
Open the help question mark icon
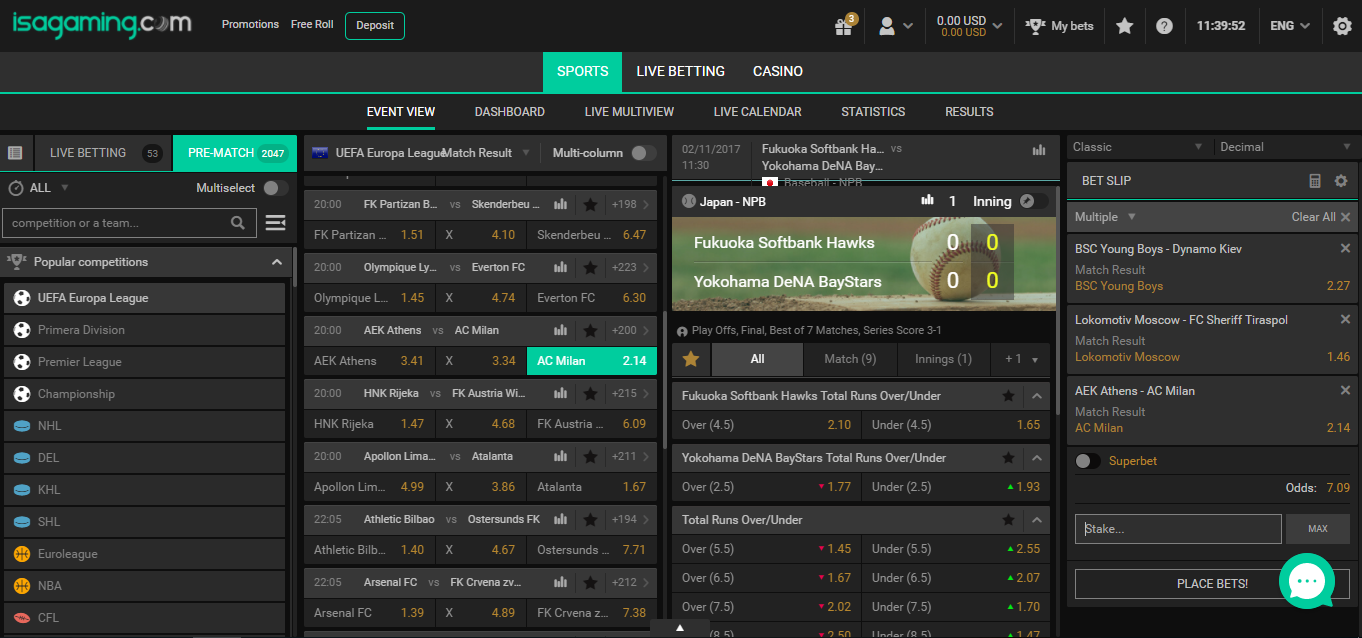click(1164, 26)
